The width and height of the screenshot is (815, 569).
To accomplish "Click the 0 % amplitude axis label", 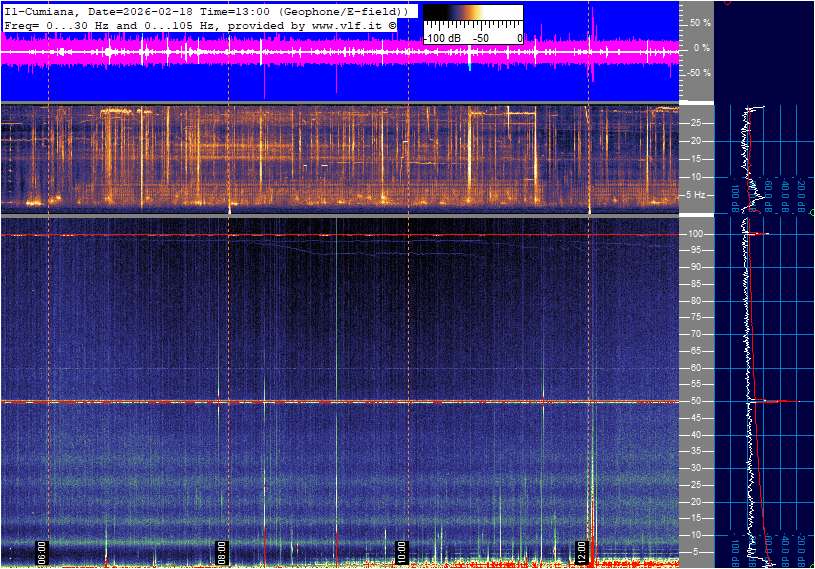I will point(703,47).
